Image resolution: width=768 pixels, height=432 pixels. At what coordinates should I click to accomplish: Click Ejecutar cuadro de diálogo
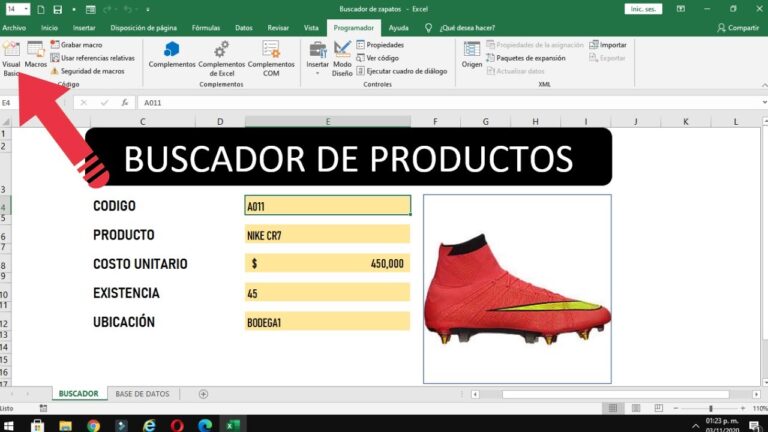tap(402, 71)
